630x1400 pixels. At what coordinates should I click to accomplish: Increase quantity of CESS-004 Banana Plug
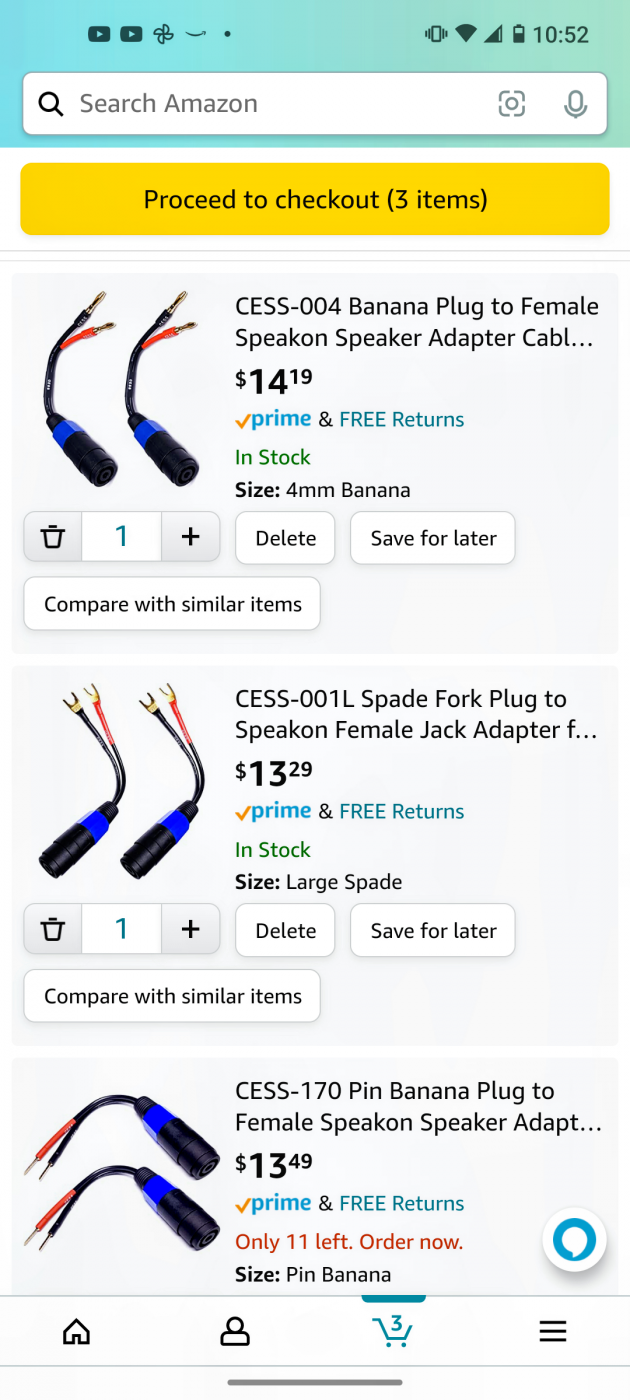(190, 537)
